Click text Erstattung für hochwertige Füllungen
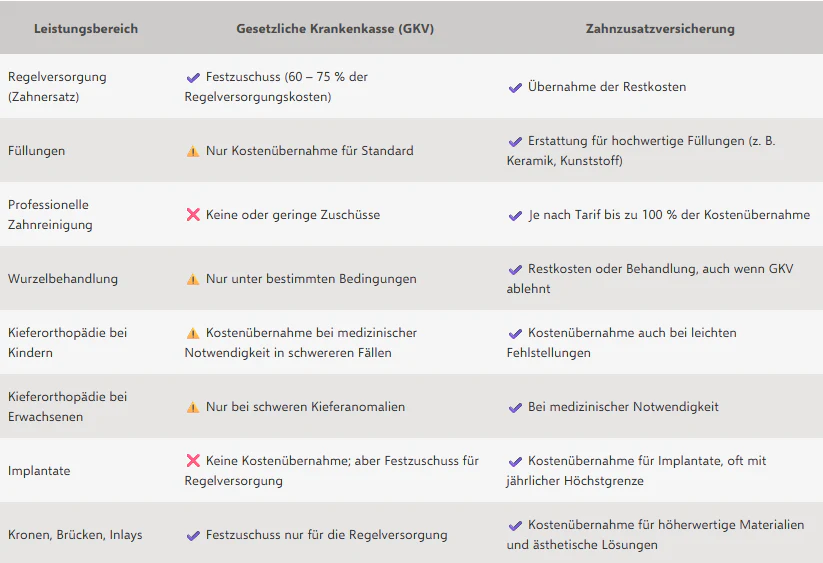This screenshot has width=823, height=563. coord(636,141)
